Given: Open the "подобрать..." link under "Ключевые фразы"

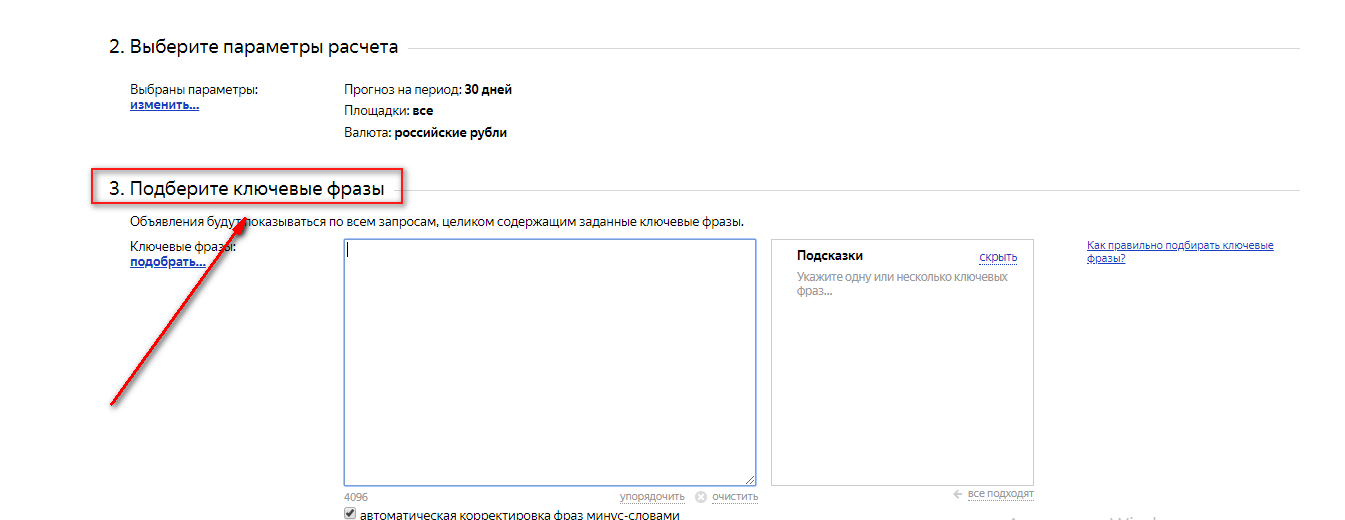Looking at the screenshot, I should click(167, 262).
